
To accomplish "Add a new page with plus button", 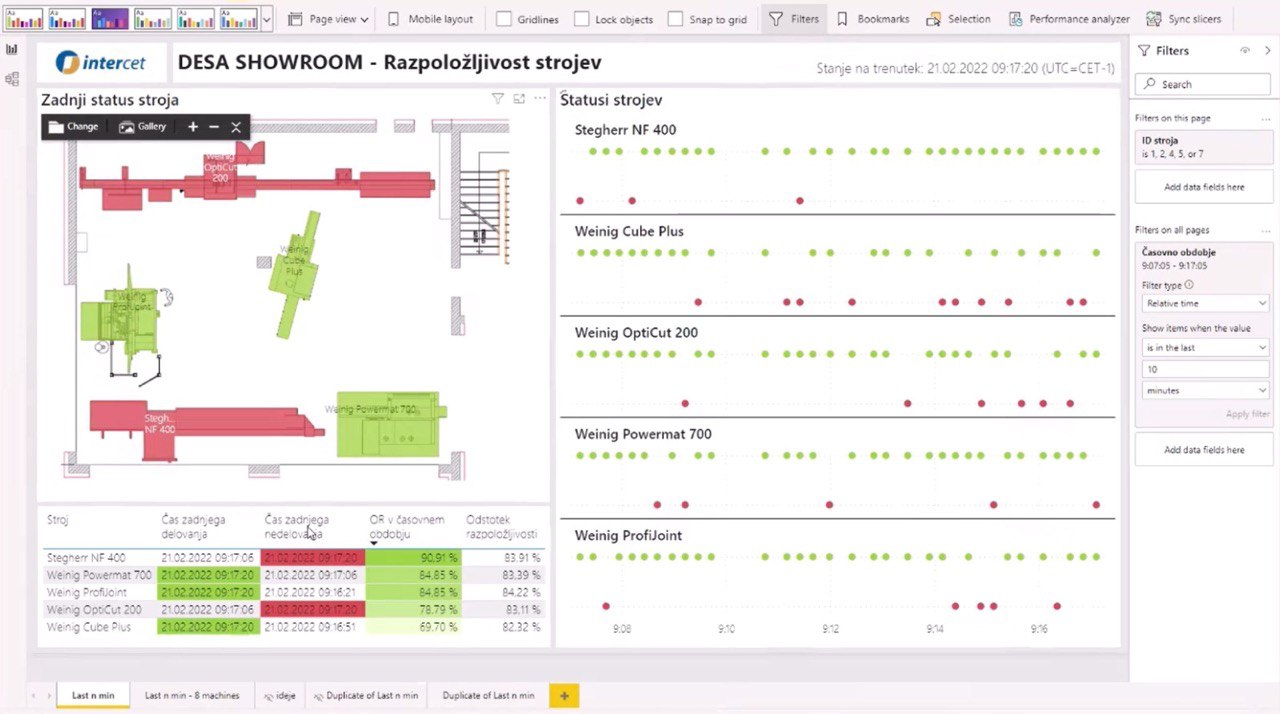I will [564, 695].
